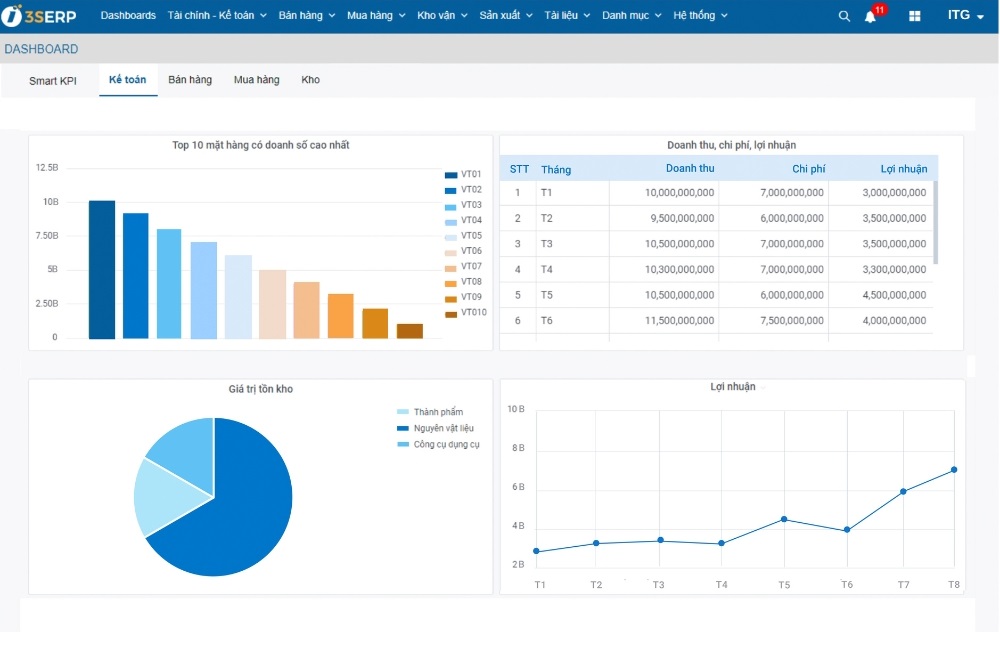Switch to the Smart KPI tab

54,81
